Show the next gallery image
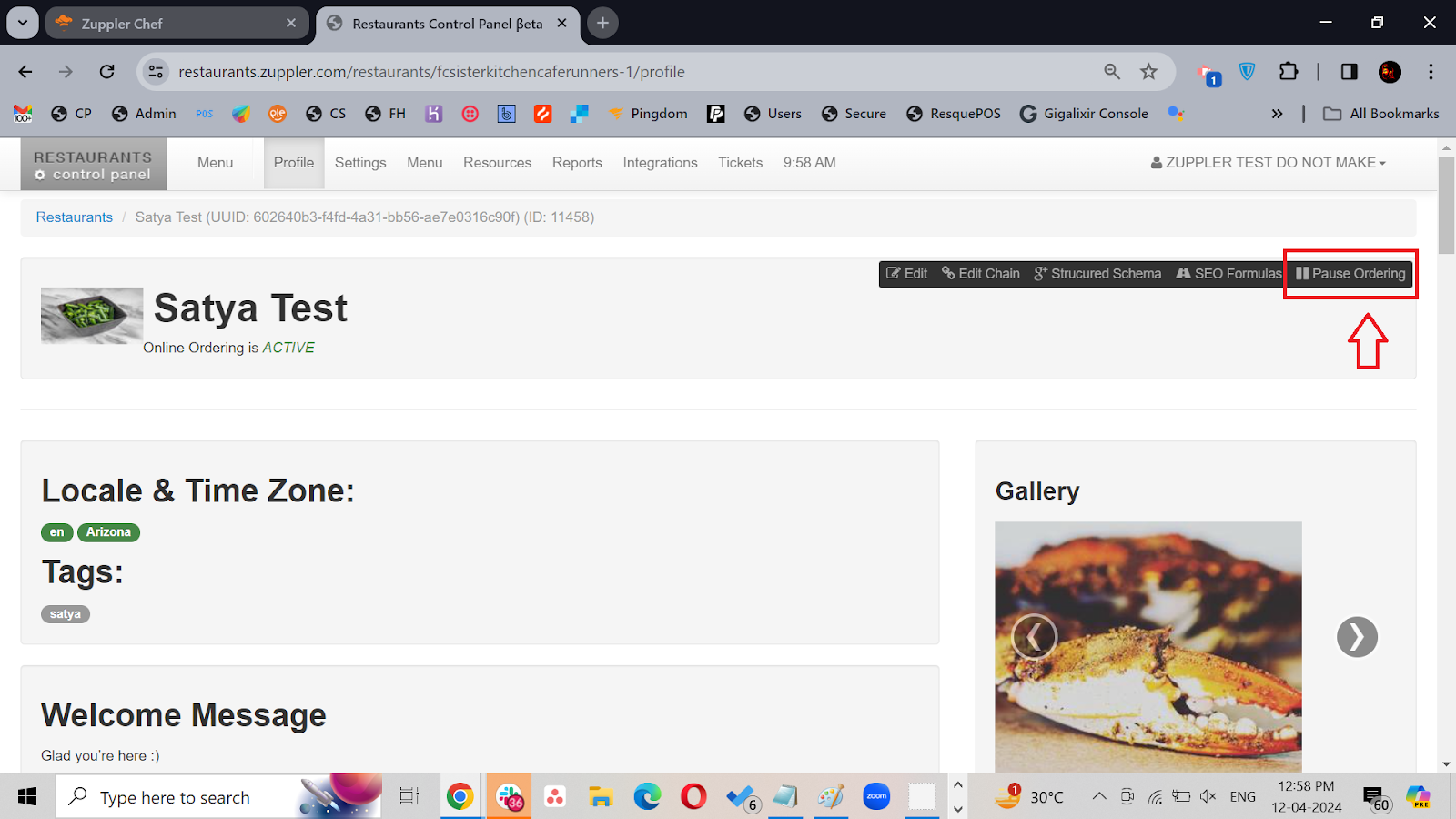This screenshot has height=819, width=1456. pyautogui.click(x=1357, y=637)
